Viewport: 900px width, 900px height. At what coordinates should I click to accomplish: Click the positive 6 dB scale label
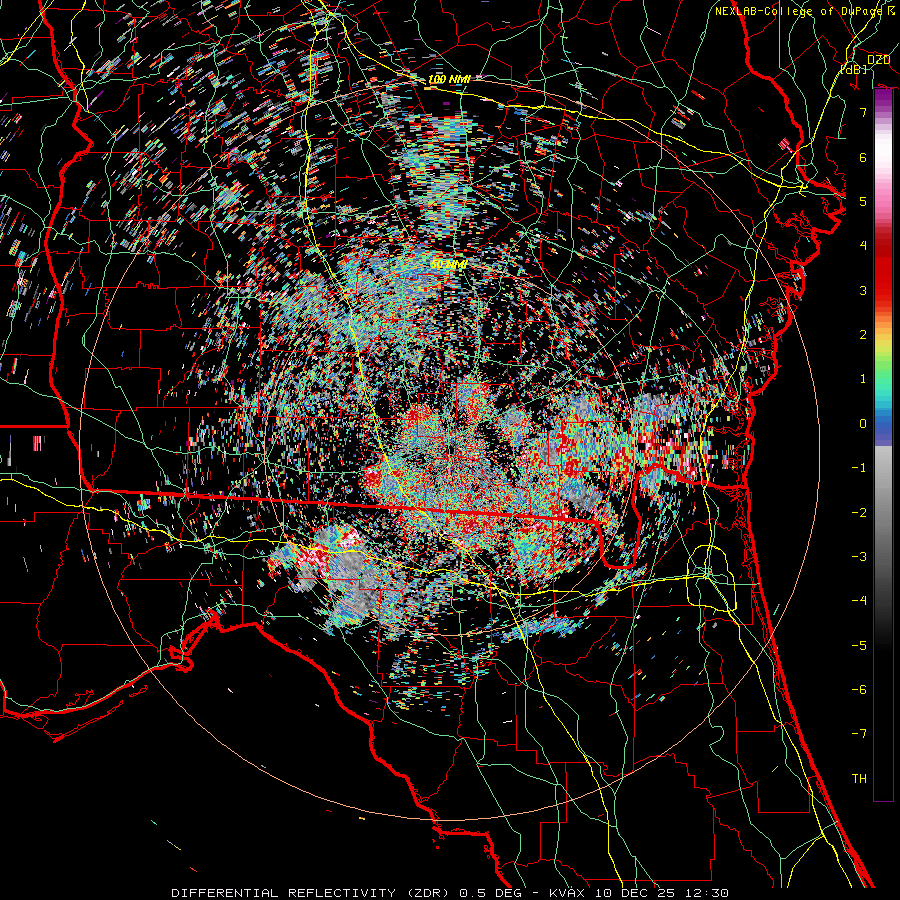[863, 157]
